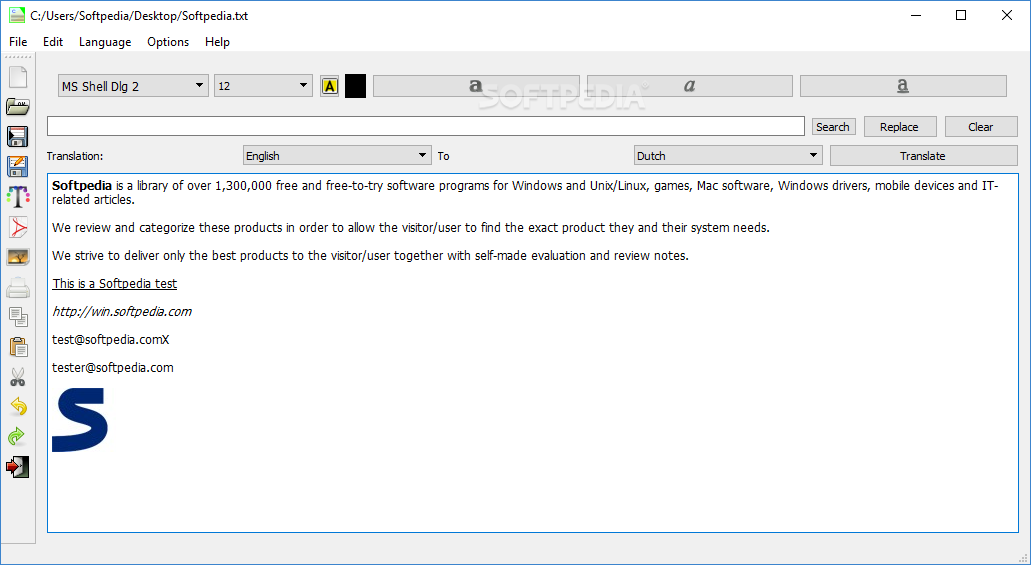Viewport: 1031px width, 565px height.
Task: Toggle bold formatting button
Action: pos(476,86)
